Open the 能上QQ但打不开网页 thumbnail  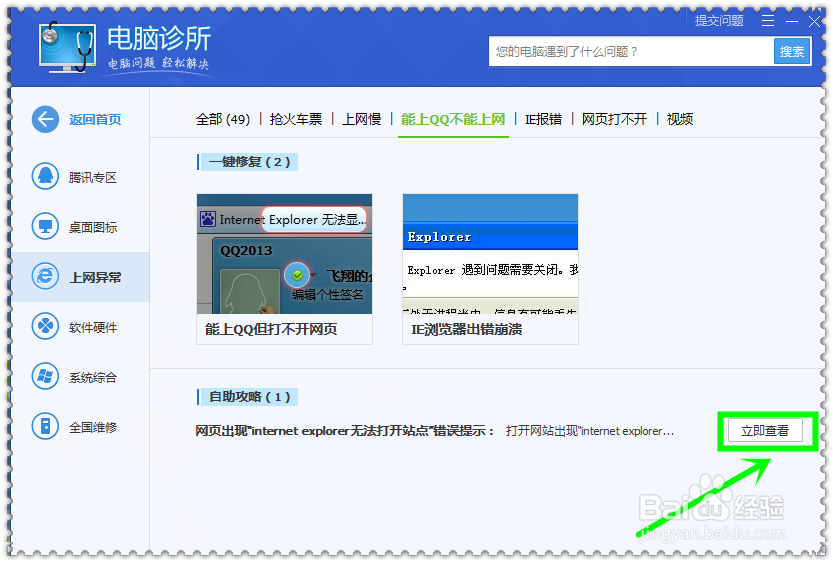(x=284, y=254)
